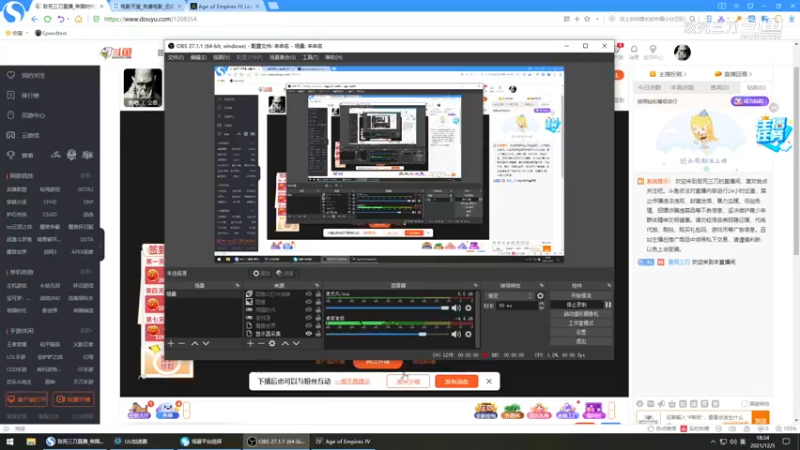Open undo dropdown arrow in browser toolbar
Screen dimensions: 800x450
pos(68,19)
